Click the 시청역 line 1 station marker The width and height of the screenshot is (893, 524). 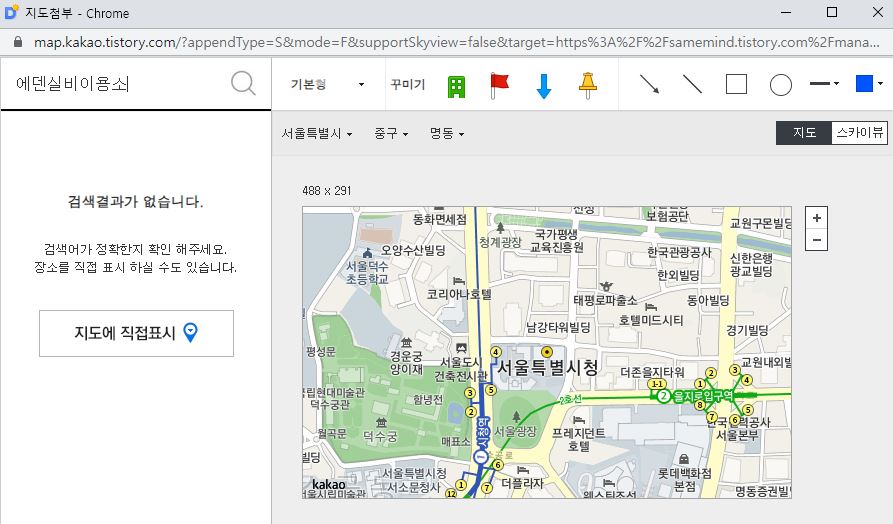[481, 457]
